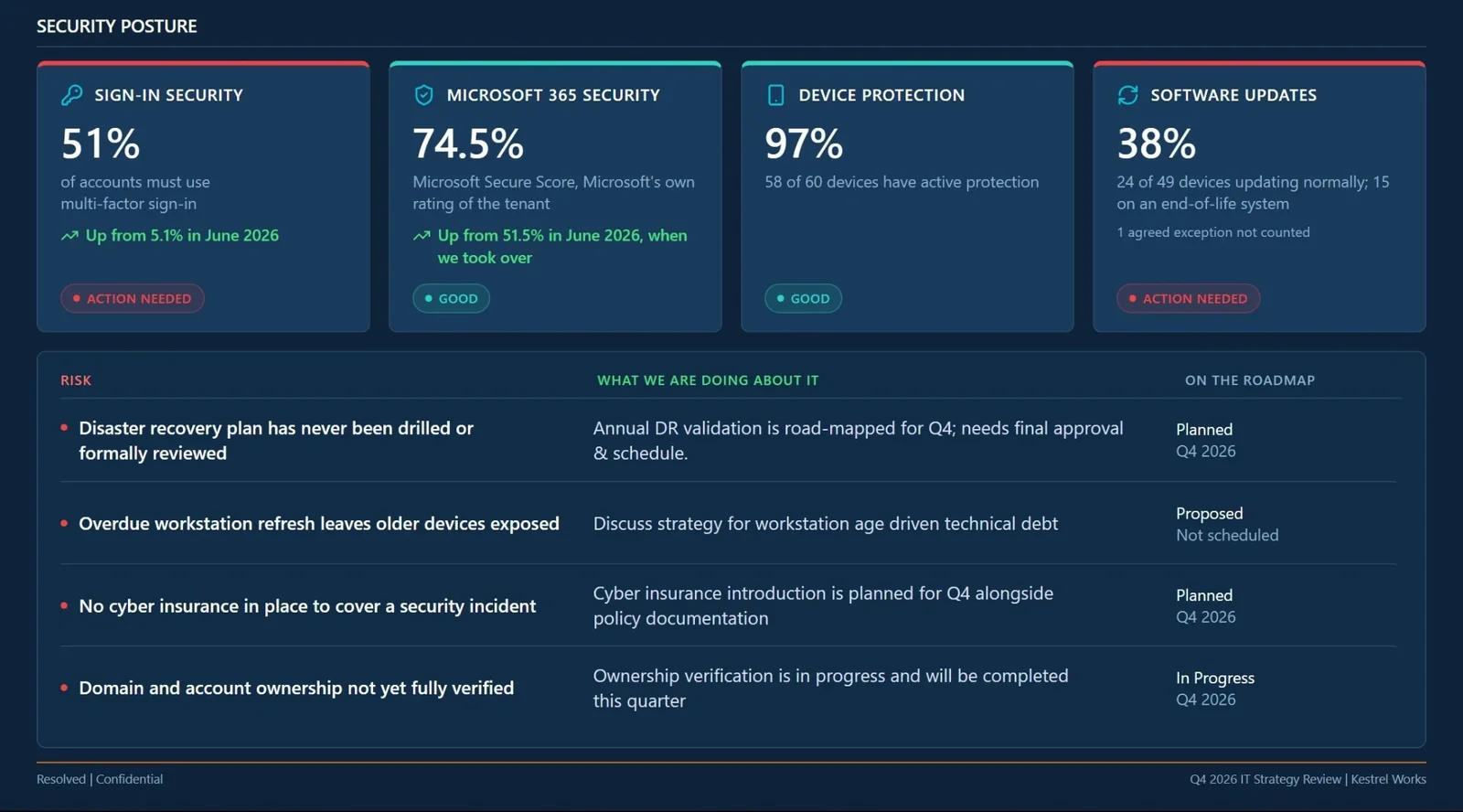
Task: Click "Up from 5.1% in June 2026" text
Action: click(x=182, y=236)
